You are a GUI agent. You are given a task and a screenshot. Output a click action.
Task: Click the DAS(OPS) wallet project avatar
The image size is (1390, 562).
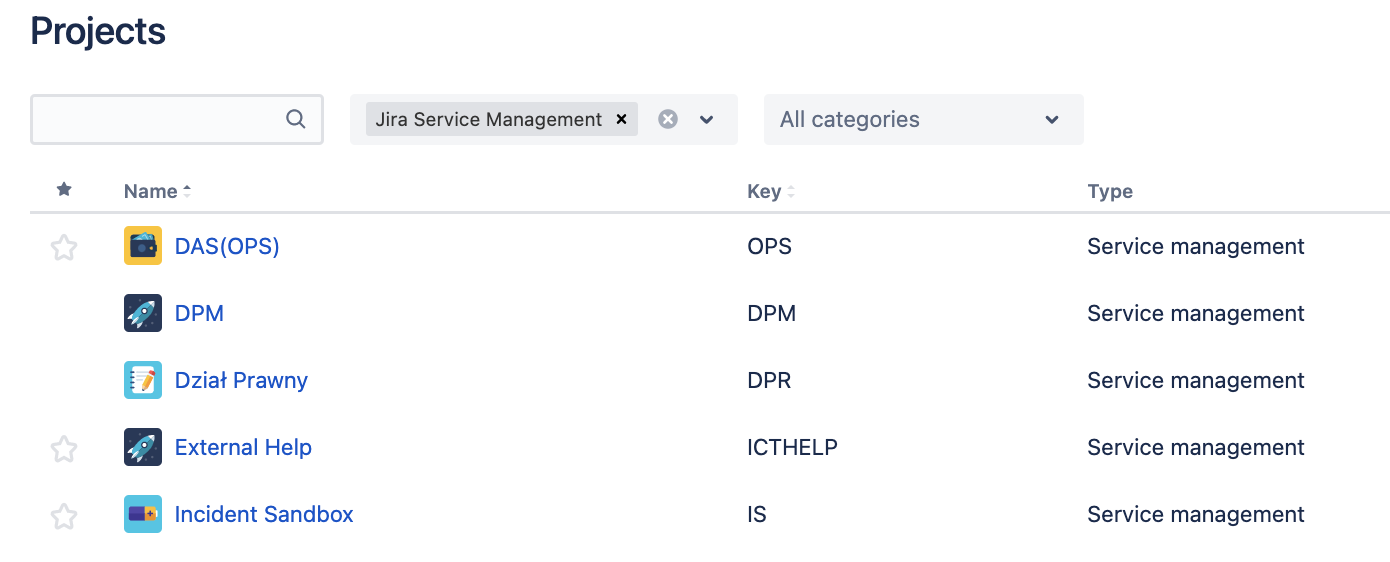[143, 246]
